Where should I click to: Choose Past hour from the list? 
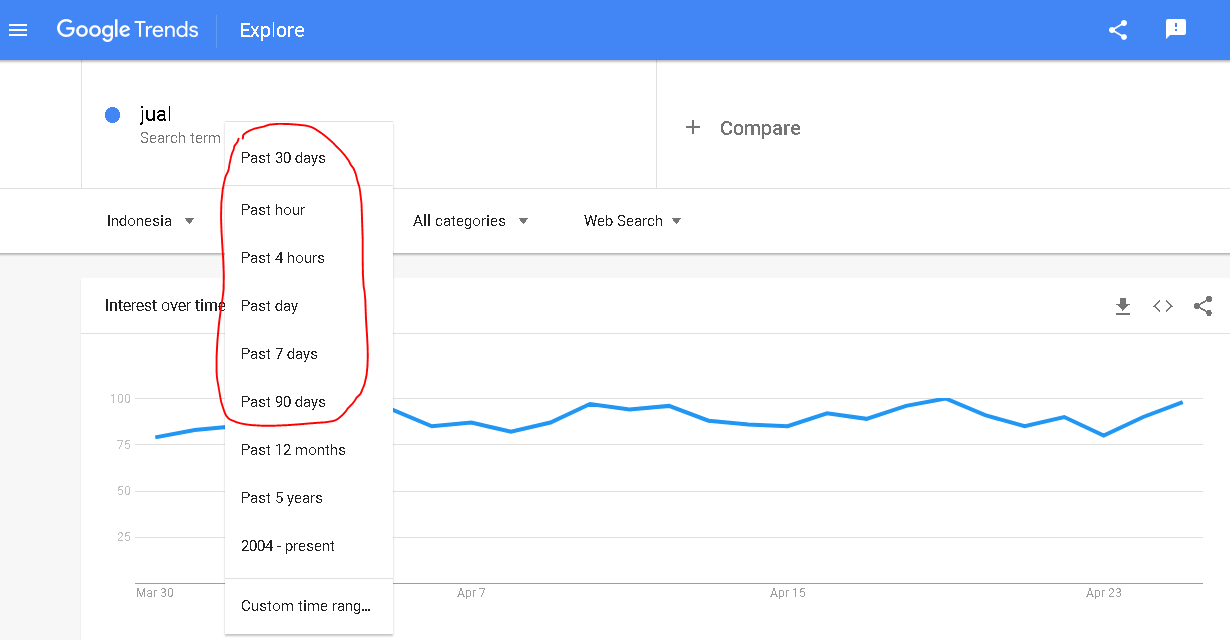click(x=273, y=210)
